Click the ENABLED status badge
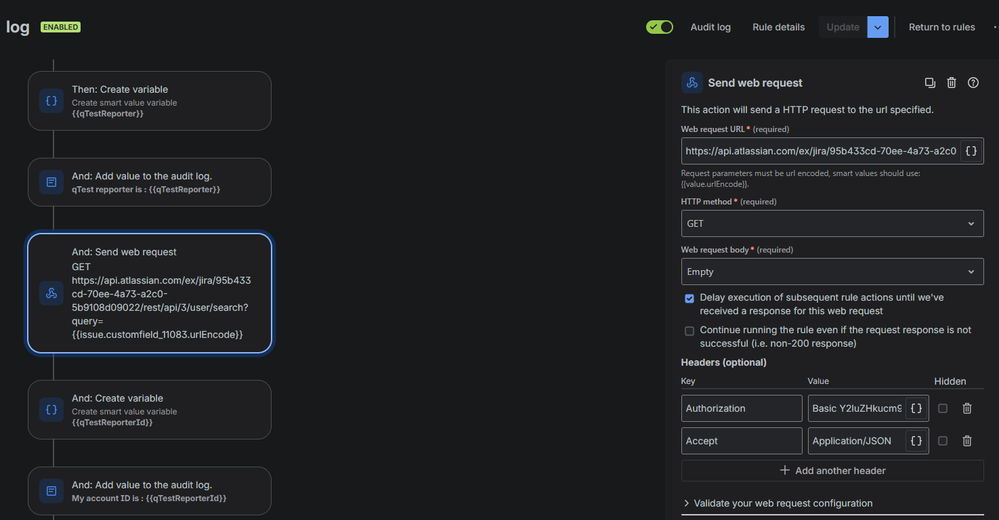999x520 pixels. [61, 27]
